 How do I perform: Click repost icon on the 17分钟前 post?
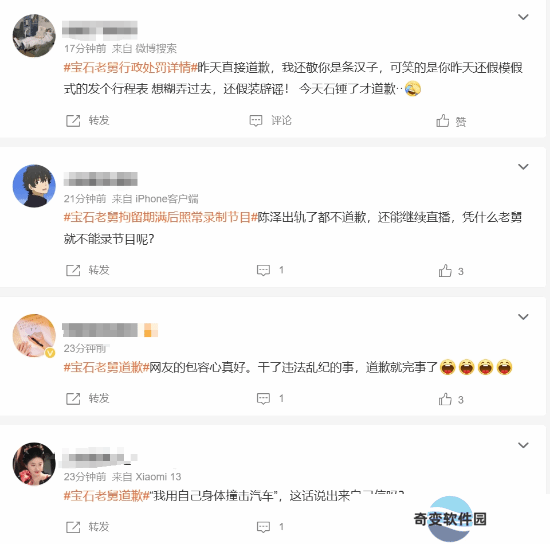[73, 121]
